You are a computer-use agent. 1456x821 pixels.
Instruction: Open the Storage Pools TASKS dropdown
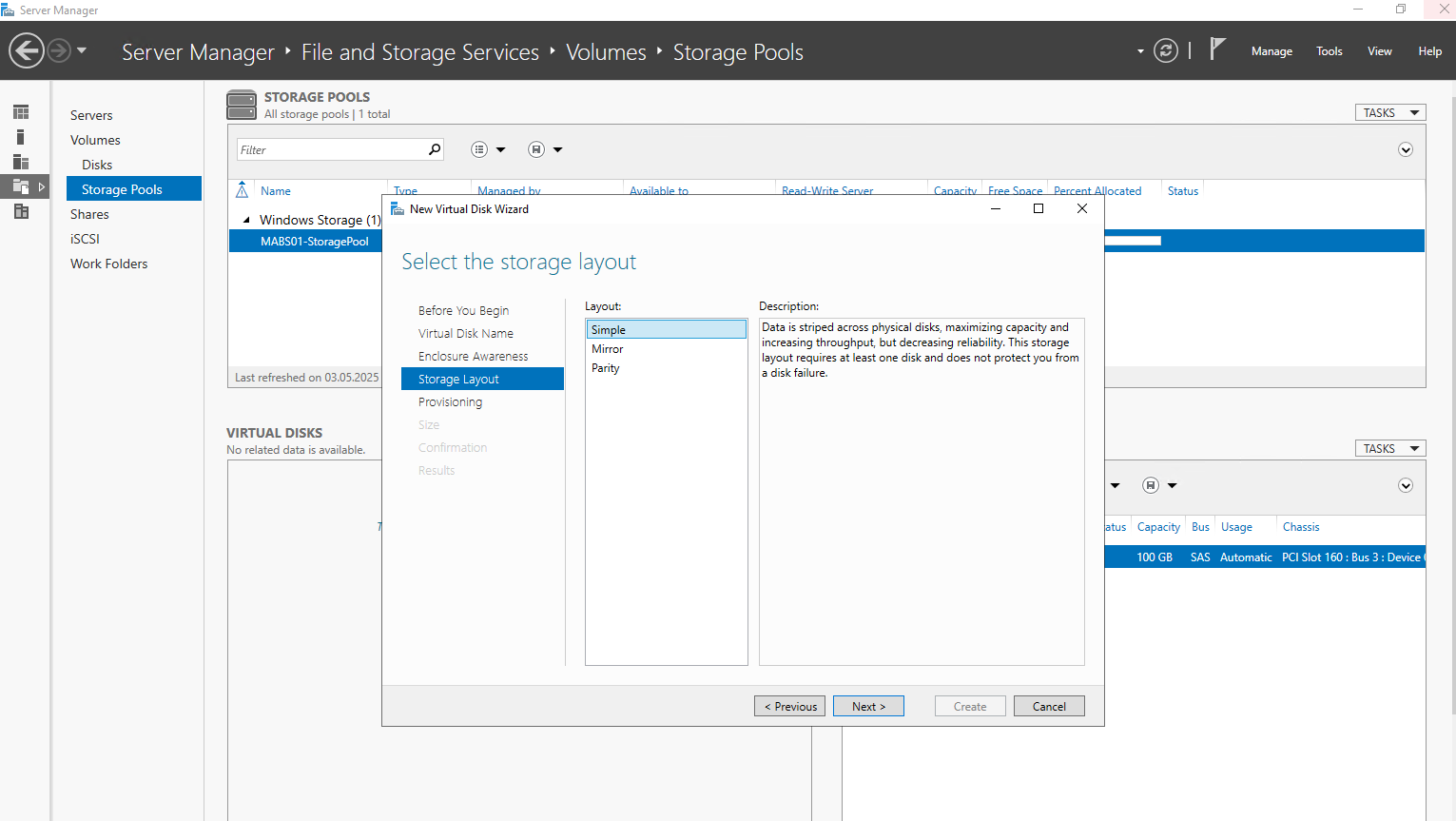[1390, 112]
